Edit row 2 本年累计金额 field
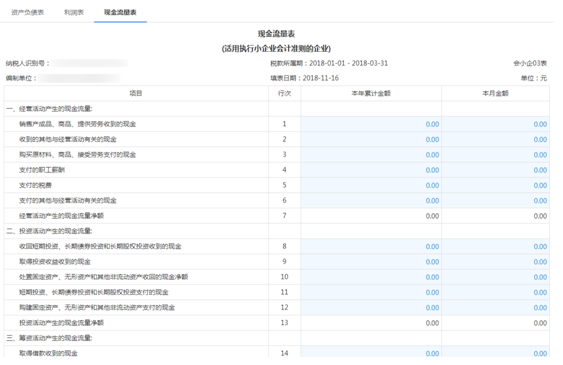The image size is (563, 365). [371, 139]
